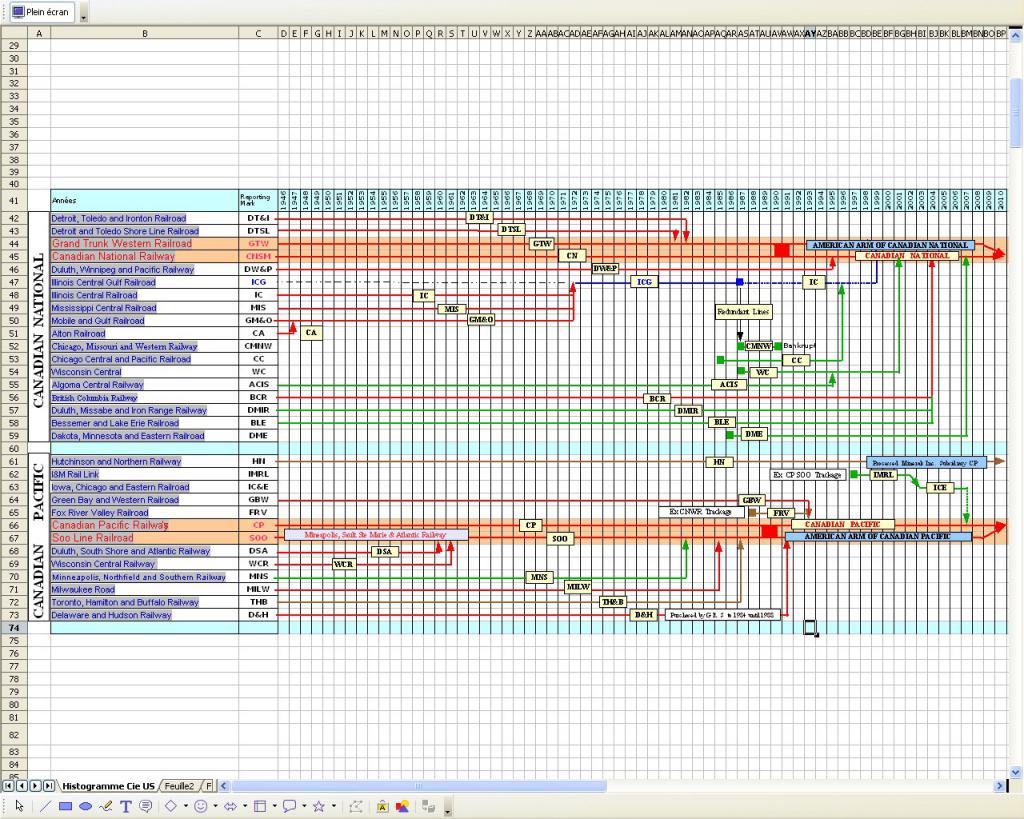Open Stars shapes dropdown arrow
The width and height of the screenshot is (1024, 819).
(x=334, y=806)
